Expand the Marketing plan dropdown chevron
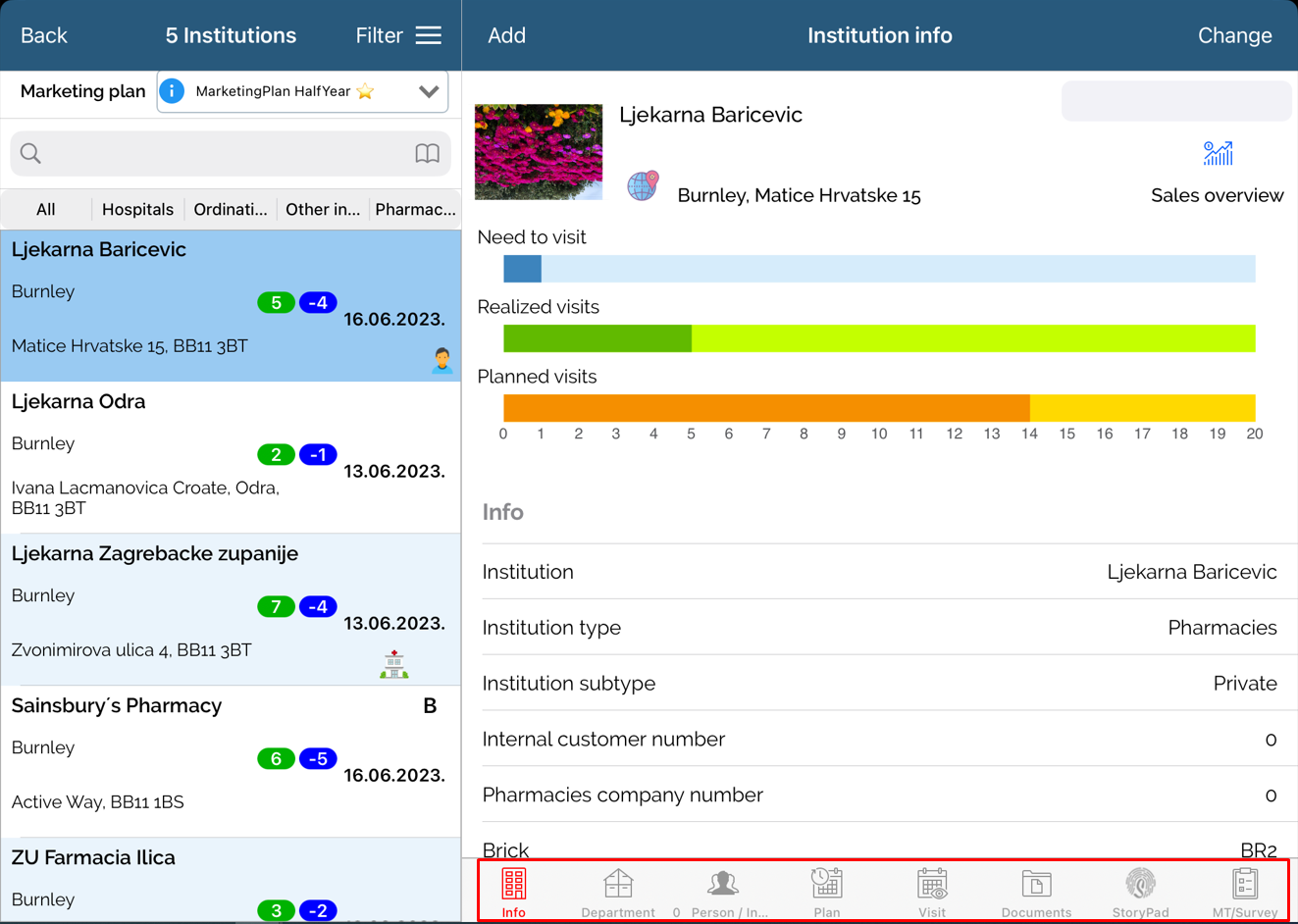Screen dimensions: 1298x924 click(x=429, y=91)
